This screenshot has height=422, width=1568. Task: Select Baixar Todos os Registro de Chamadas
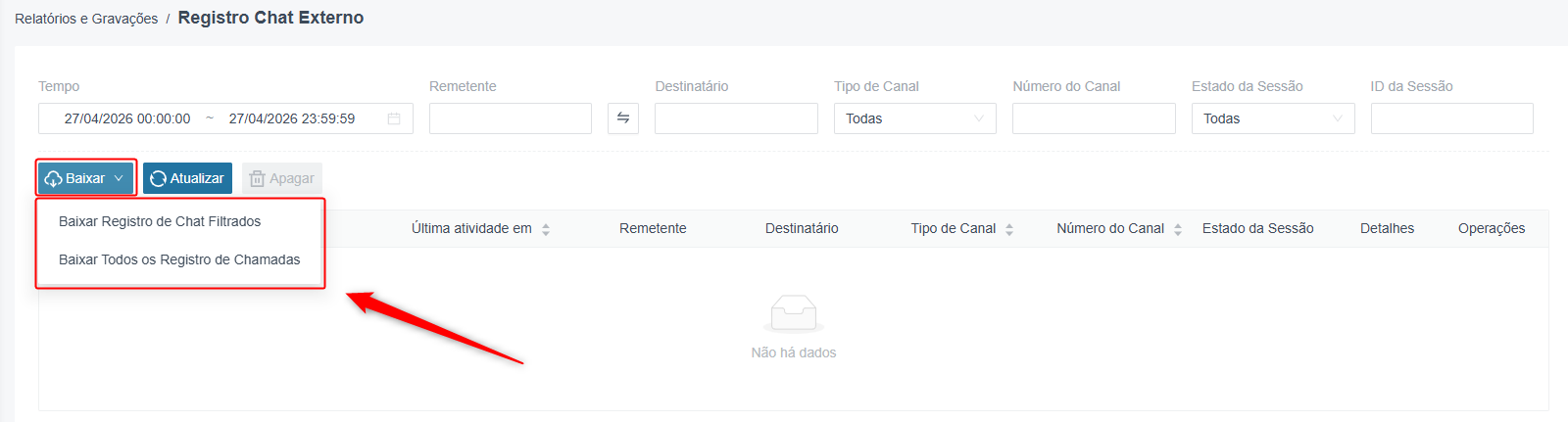coord(179,259)
